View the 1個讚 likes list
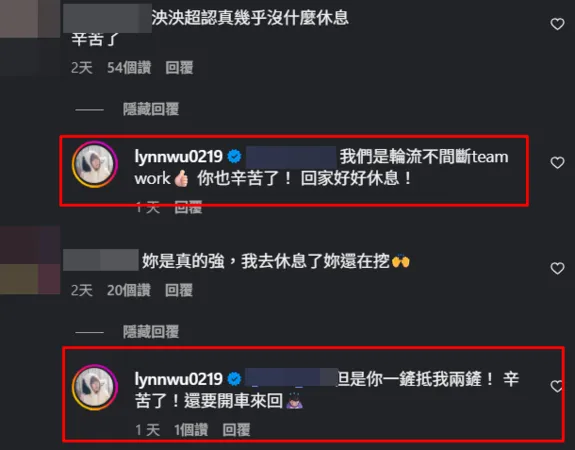The height and width of the screenshot is (450, 575). 191,430
